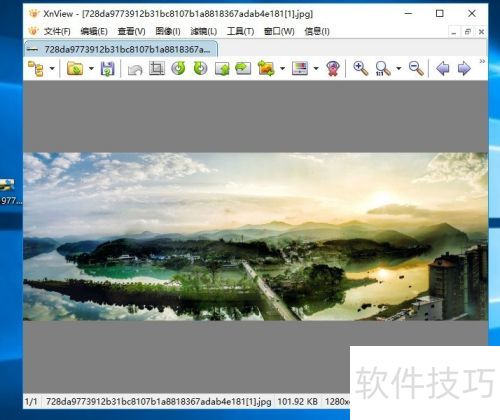The width and height of the screenshot is (500, 420).
Task: Expand the open folder dropdown arrow
Action: click(x=91, y=68)
